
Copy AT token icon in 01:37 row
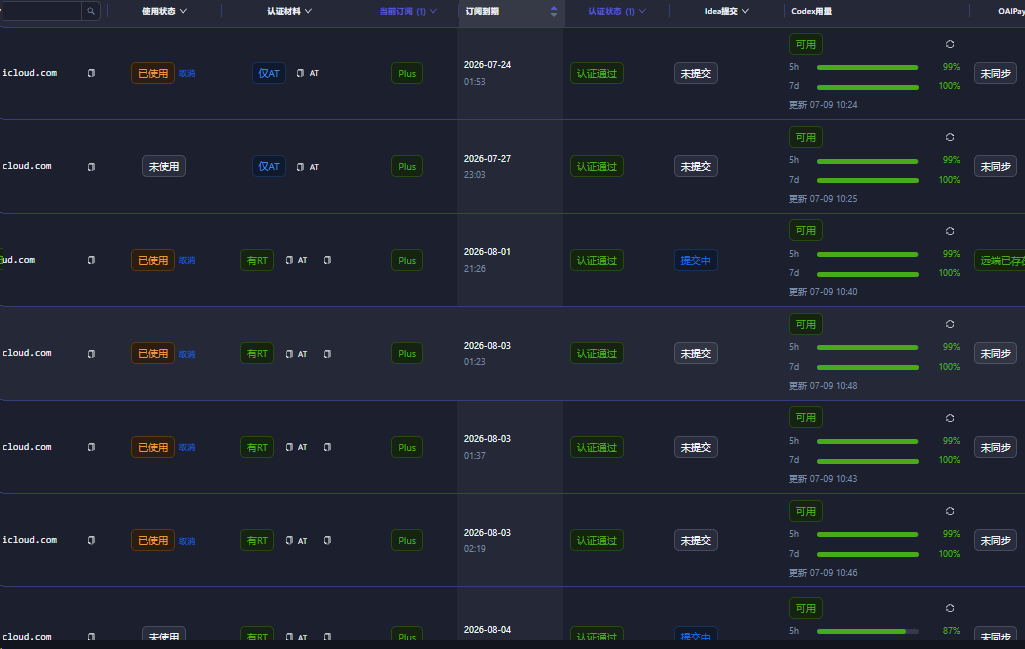pos(289,447)
